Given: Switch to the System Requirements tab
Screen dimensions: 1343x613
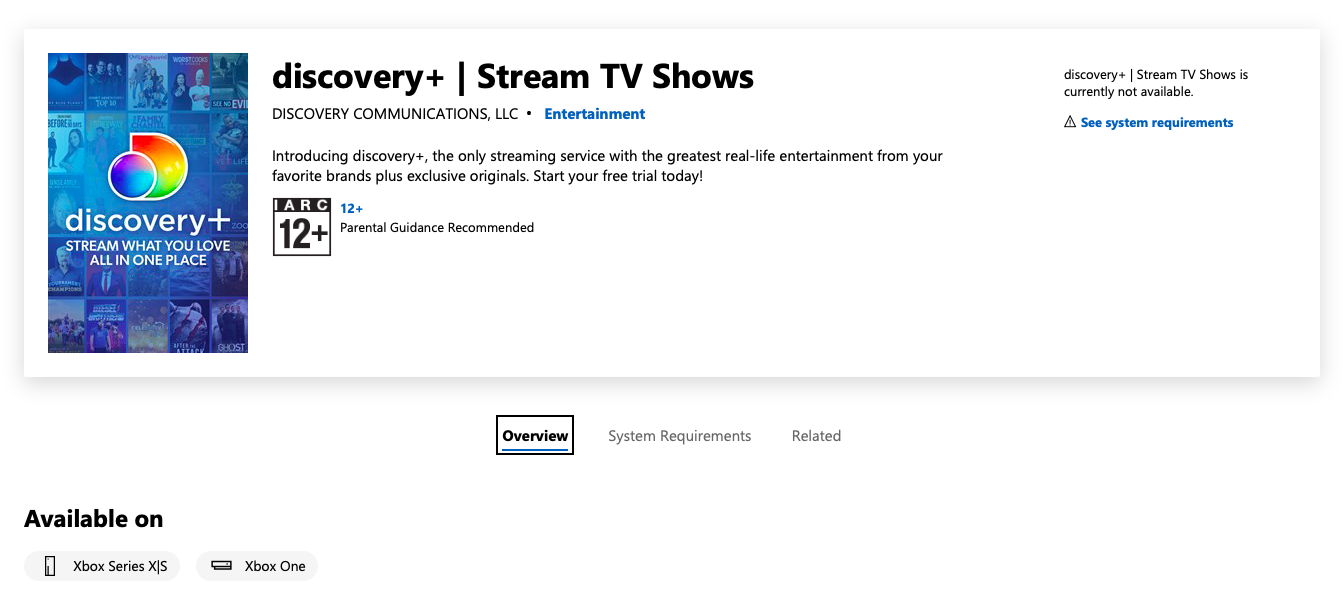Looking at the screenshot, I should 679,436.
